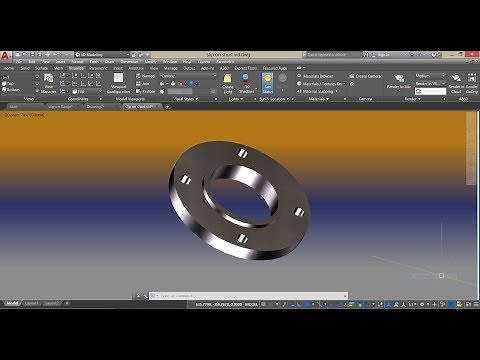The image size is (480, 360).
Task: Toggle Materials / Textures On setting
Action: click(320, 84)
